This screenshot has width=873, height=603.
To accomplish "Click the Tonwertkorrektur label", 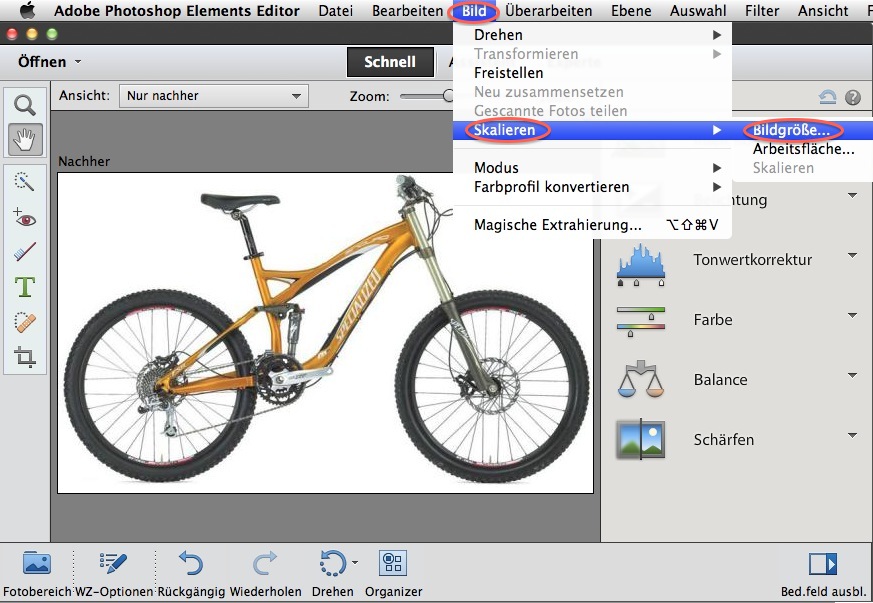I will 753,260.
